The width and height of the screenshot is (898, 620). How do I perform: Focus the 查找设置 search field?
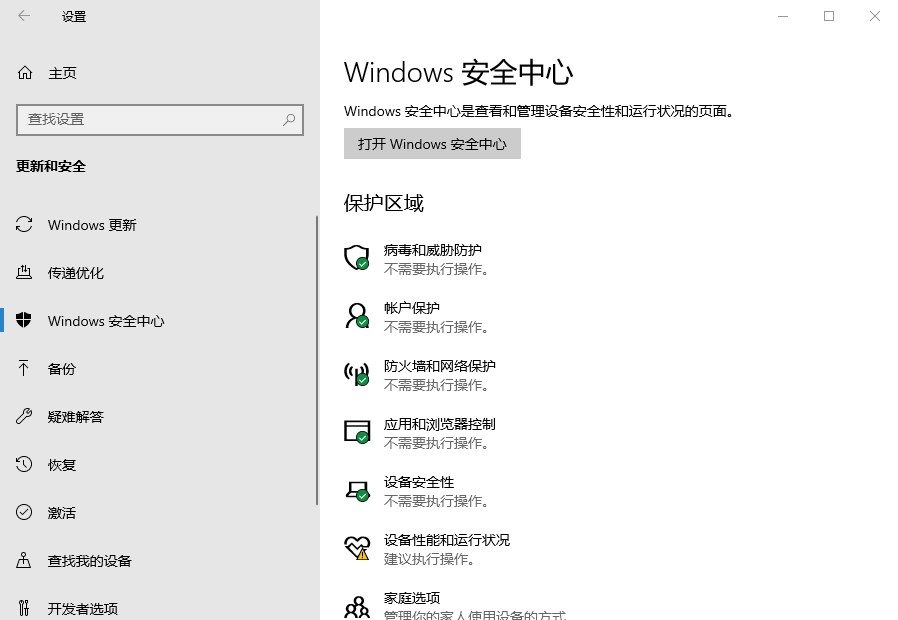click(160, 120)
